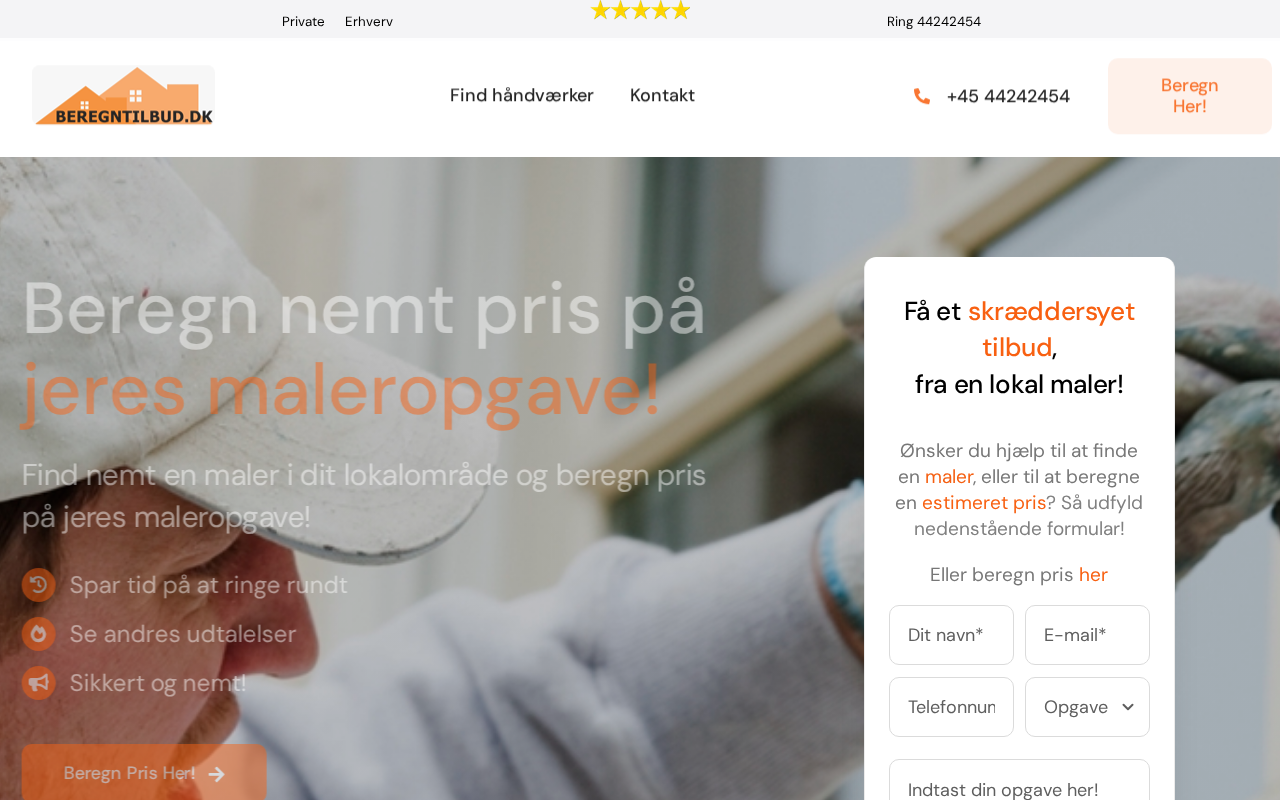
Task: Open the Opgave dropdown
Action: 1087,707
